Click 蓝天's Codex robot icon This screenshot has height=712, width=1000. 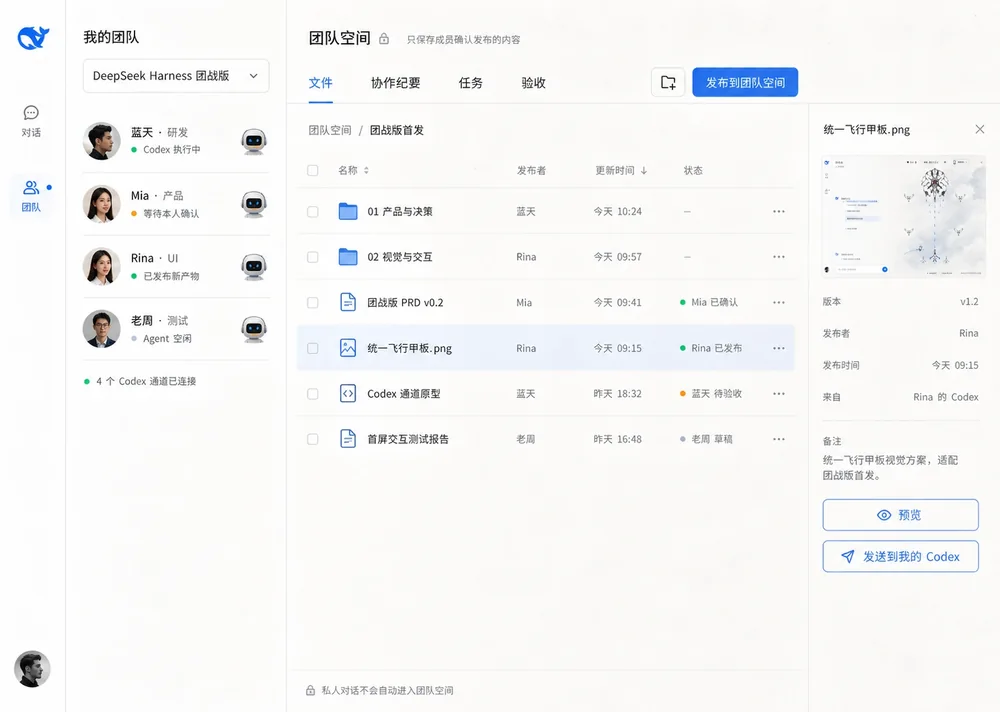[254, 141]
